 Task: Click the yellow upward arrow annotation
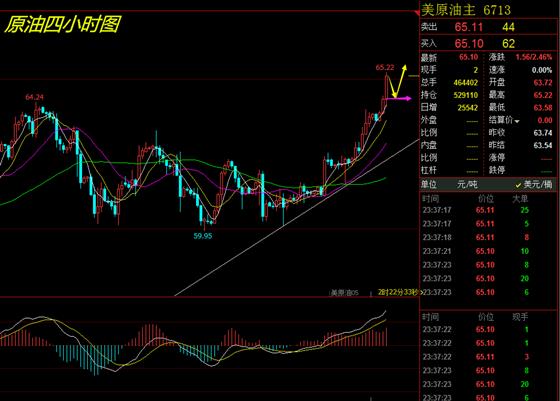coord(399,81)
